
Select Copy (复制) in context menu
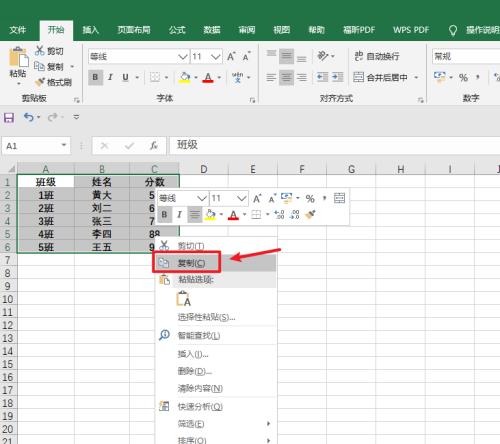coord(216,263)
